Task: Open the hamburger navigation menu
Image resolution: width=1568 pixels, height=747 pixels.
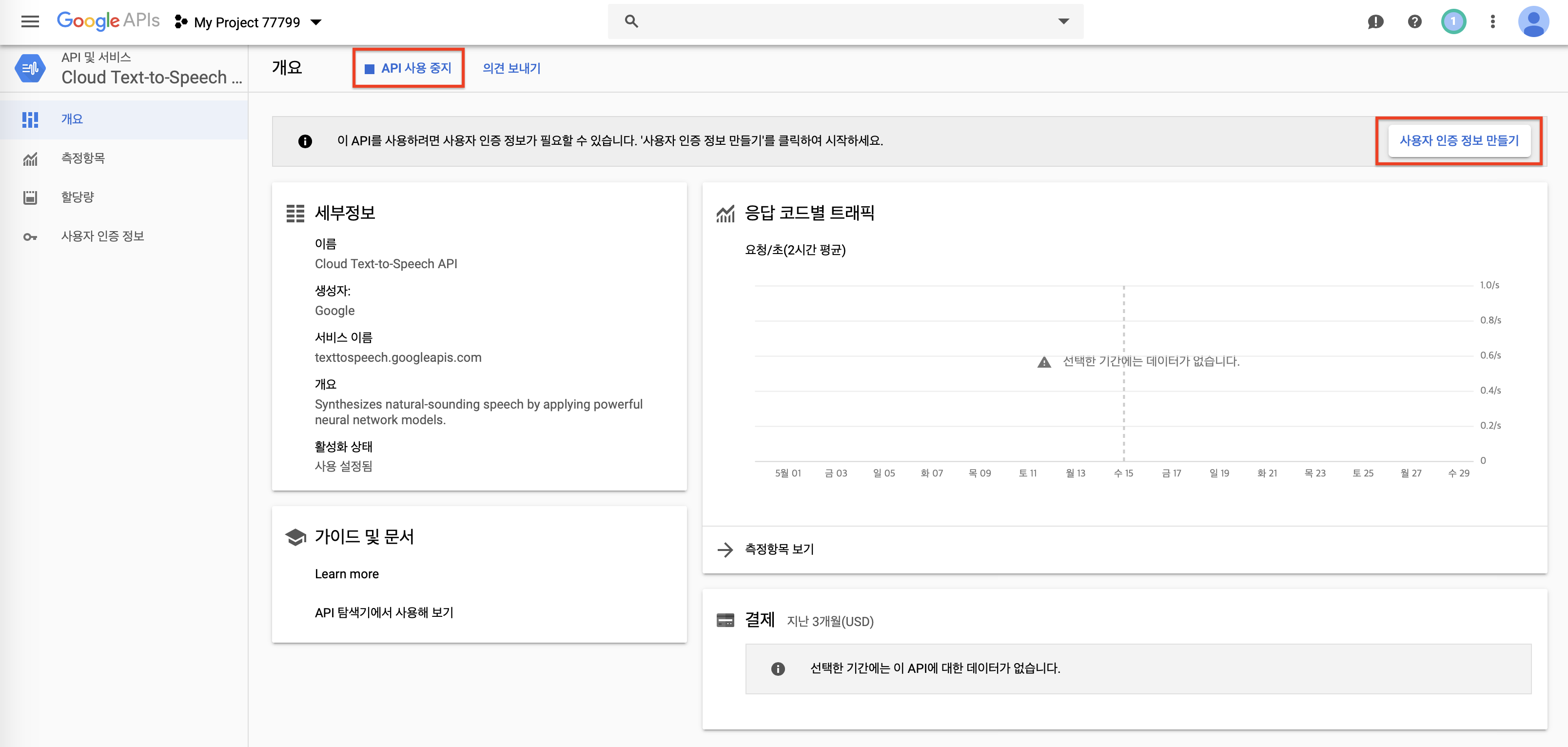Action: 30,22
